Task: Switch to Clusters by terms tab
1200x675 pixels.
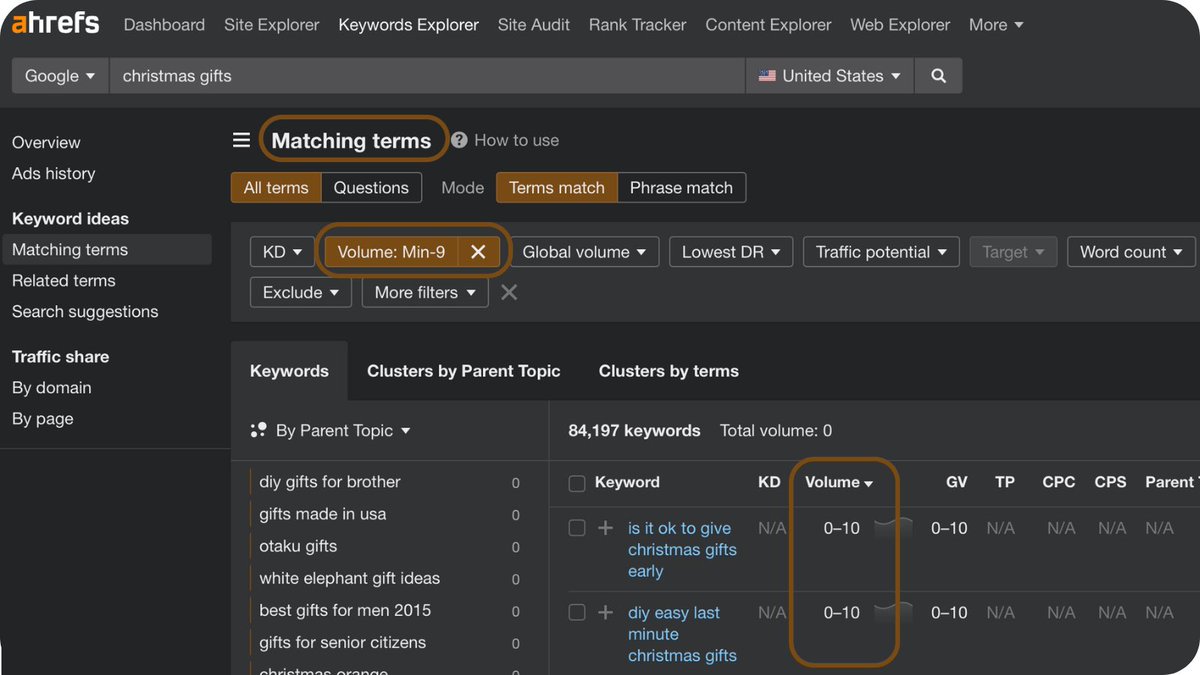Action: pos(668,371)
